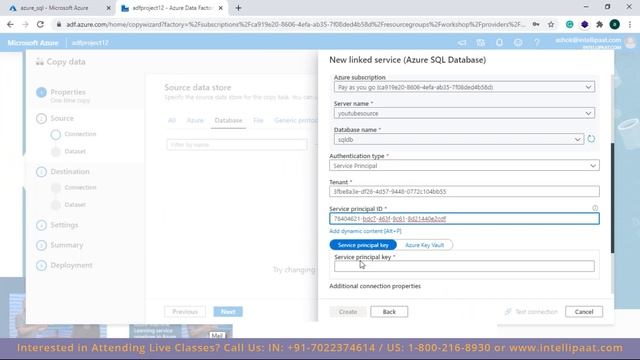Viewport: 640px width, 360px height.
Task: Select the adfproject12 Azure Data Factory tab
Action: point(172,8)
